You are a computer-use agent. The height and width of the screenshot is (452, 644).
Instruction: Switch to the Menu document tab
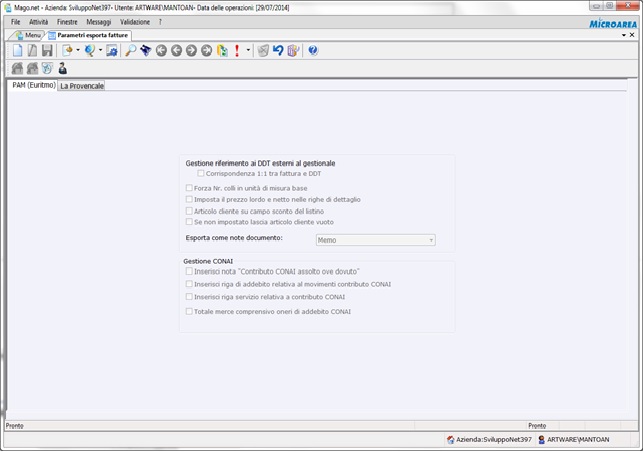[x=28, y=35]
